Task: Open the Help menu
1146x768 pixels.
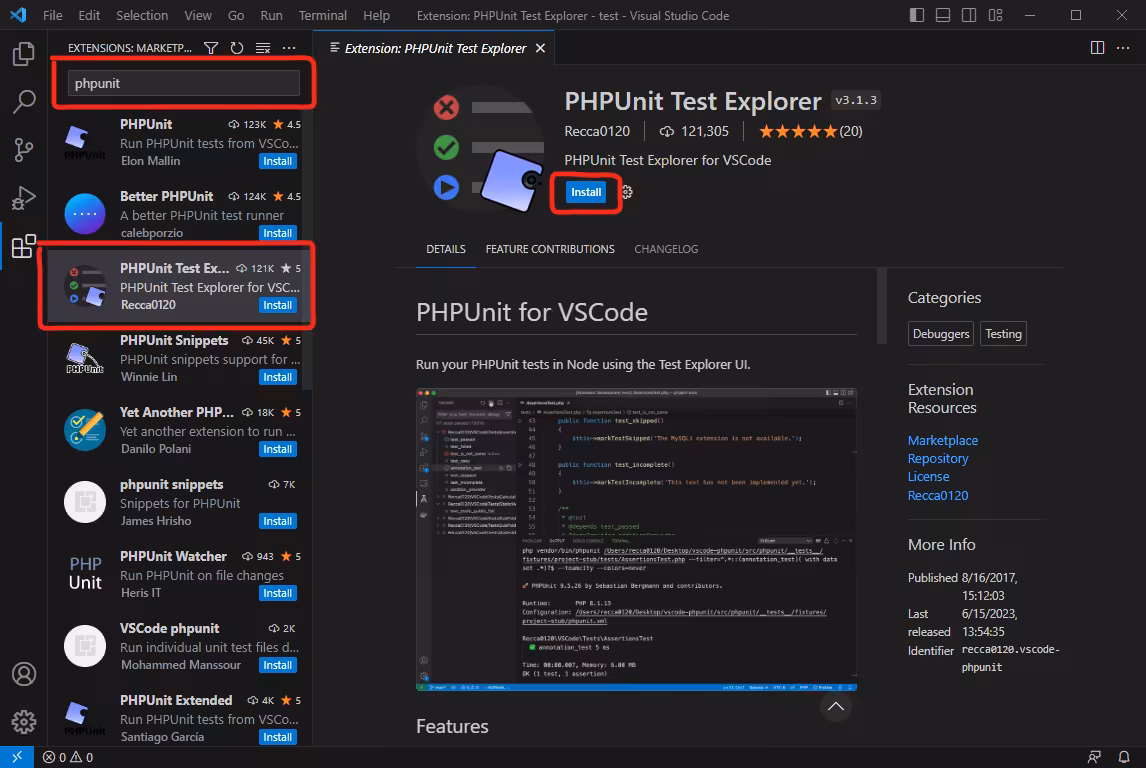Action: click(376, 15)
